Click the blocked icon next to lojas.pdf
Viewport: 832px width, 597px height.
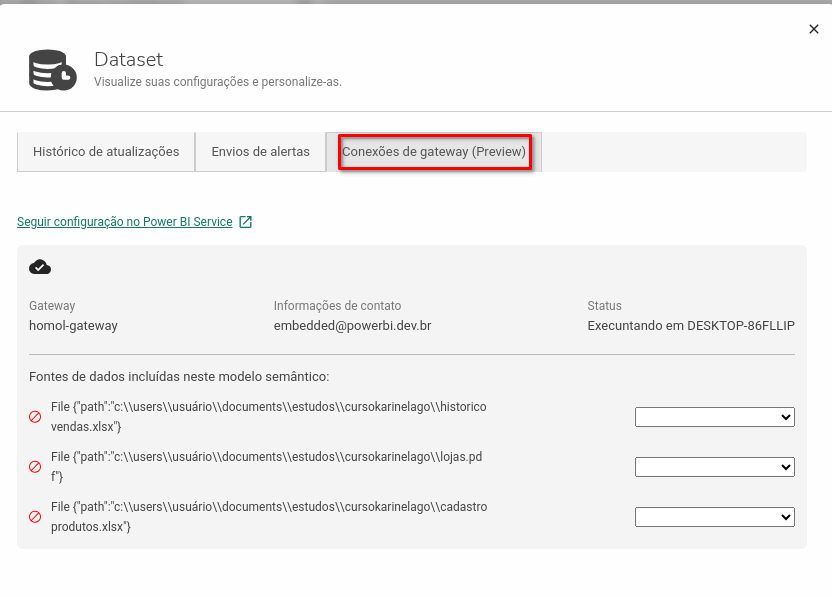click(x=35, y=467)
